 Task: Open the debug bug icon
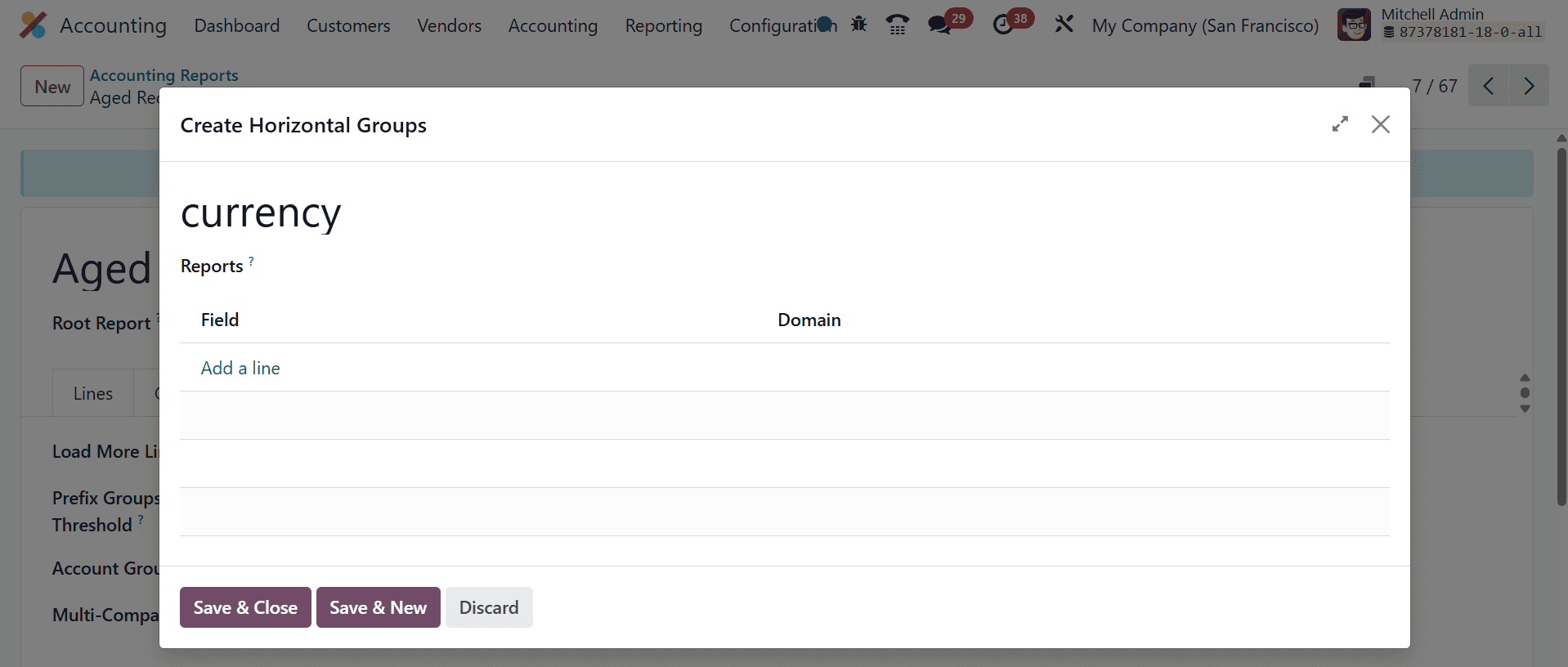coord(858,25)
